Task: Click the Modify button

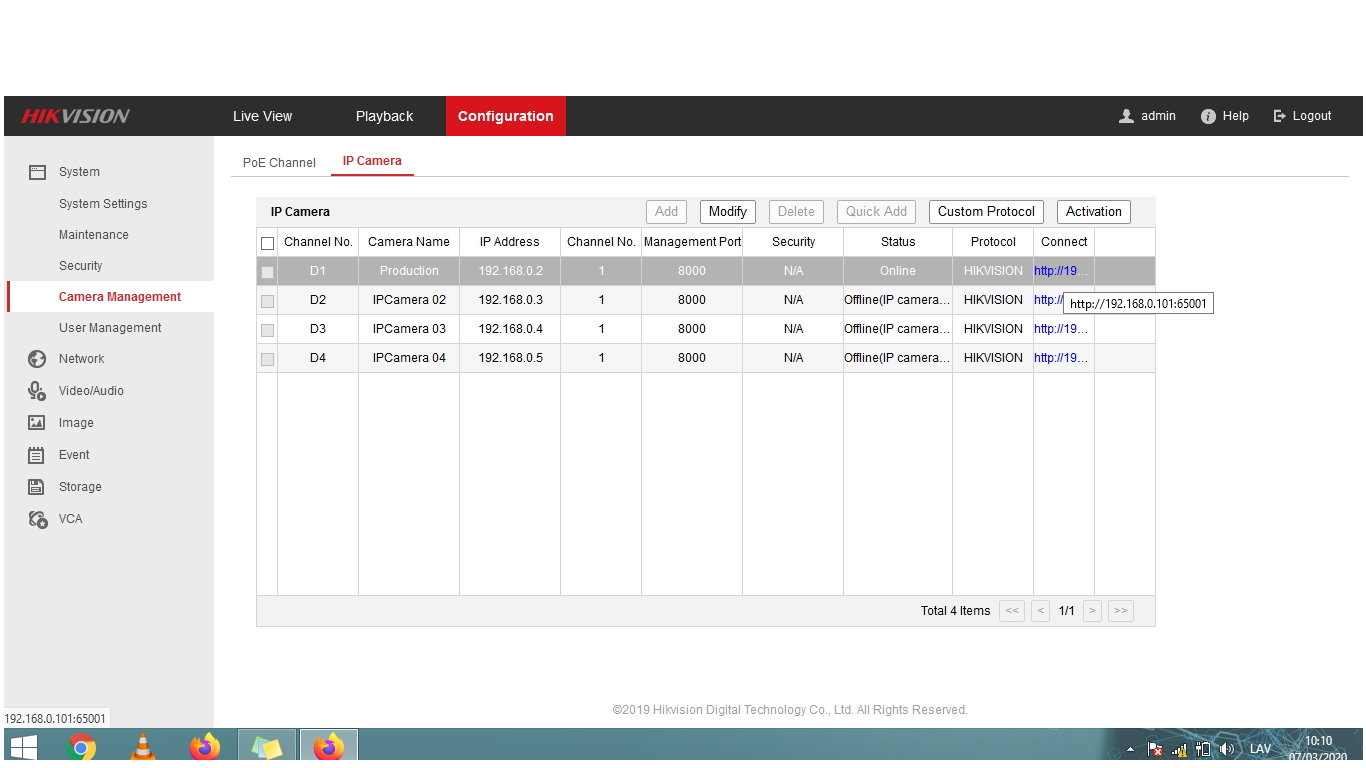Action: point(727,212)
